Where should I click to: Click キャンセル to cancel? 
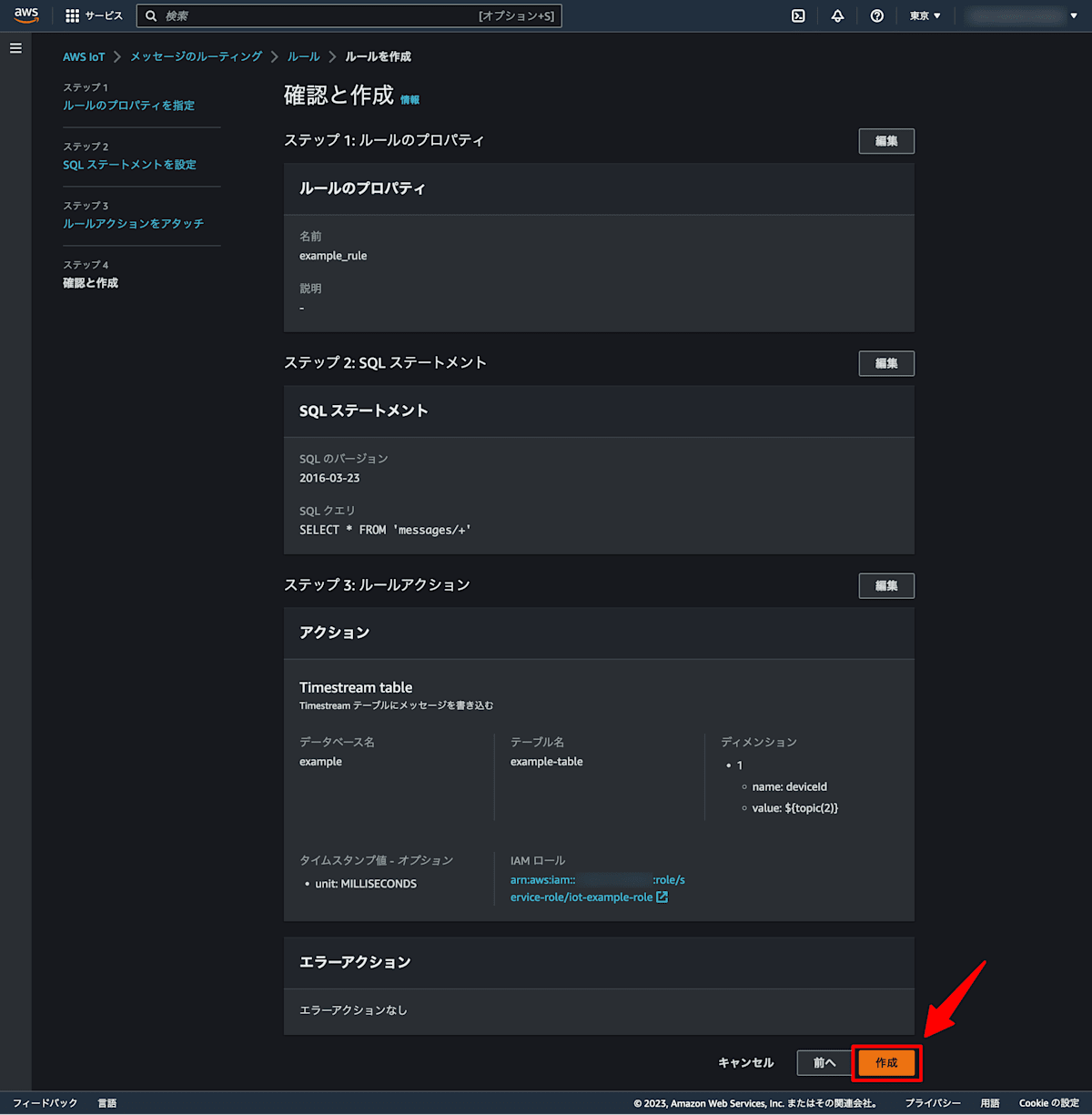pyautogui.click(x=746, y=1063)
